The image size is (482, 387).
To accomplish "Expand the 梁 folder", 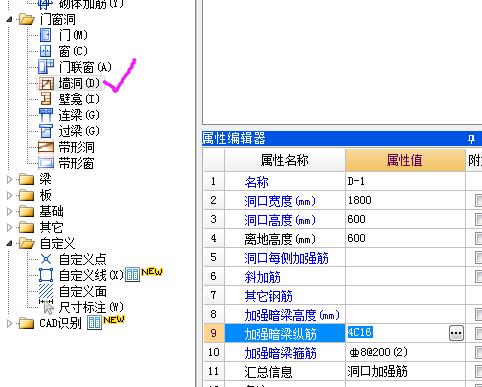I will (x=9, y=179).
